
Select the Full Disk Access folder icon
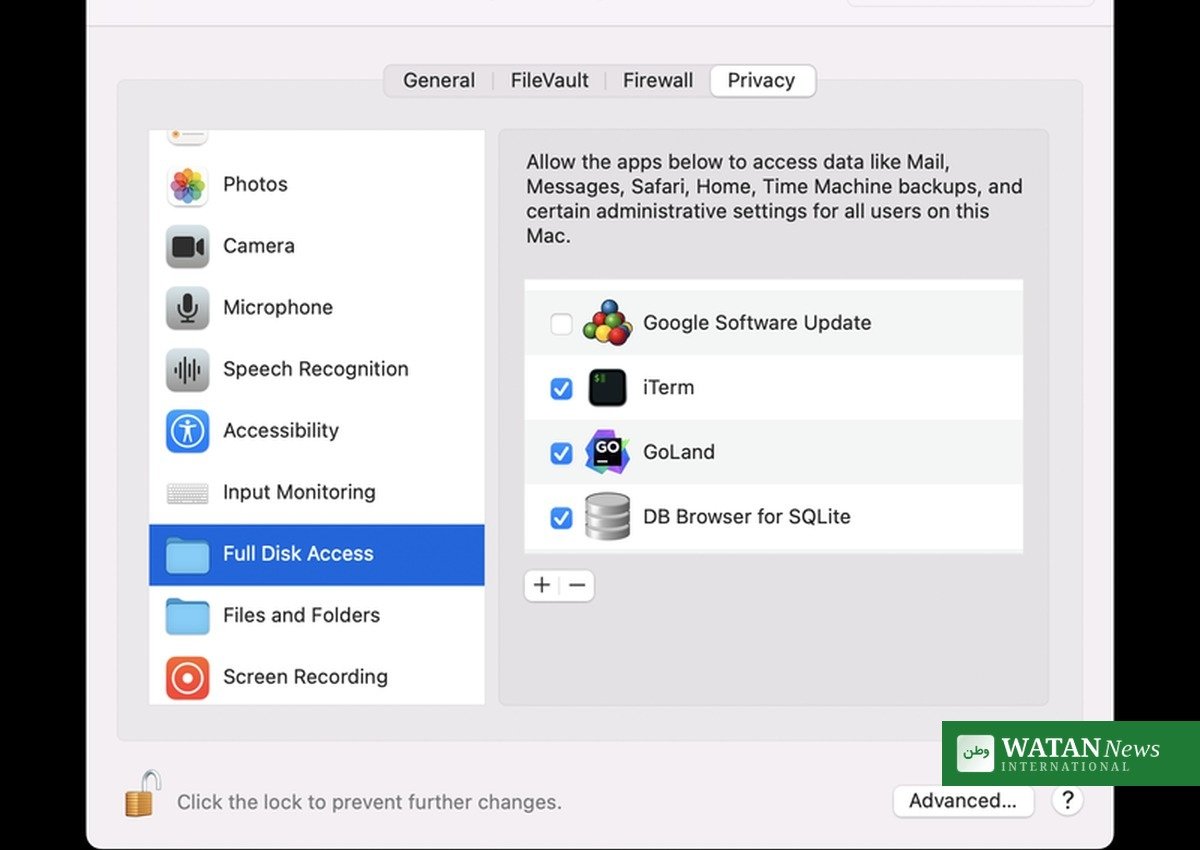click(x=187, y=555)
